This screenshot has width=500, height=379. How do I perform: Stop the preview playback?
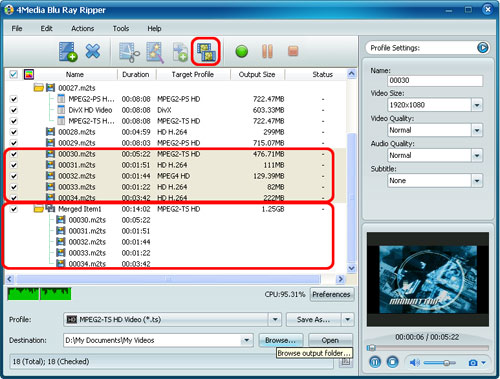[x=392, y=362]
